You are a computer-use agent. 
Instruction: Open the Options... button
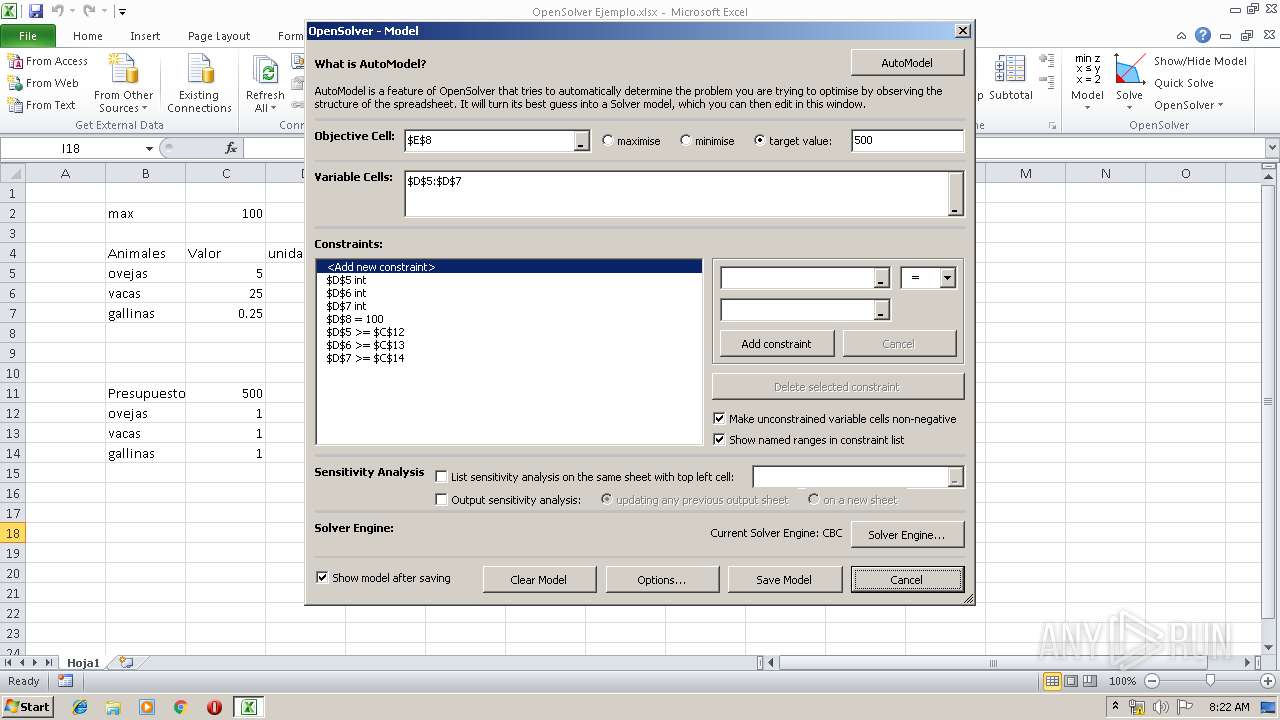[x=662, y=580]
